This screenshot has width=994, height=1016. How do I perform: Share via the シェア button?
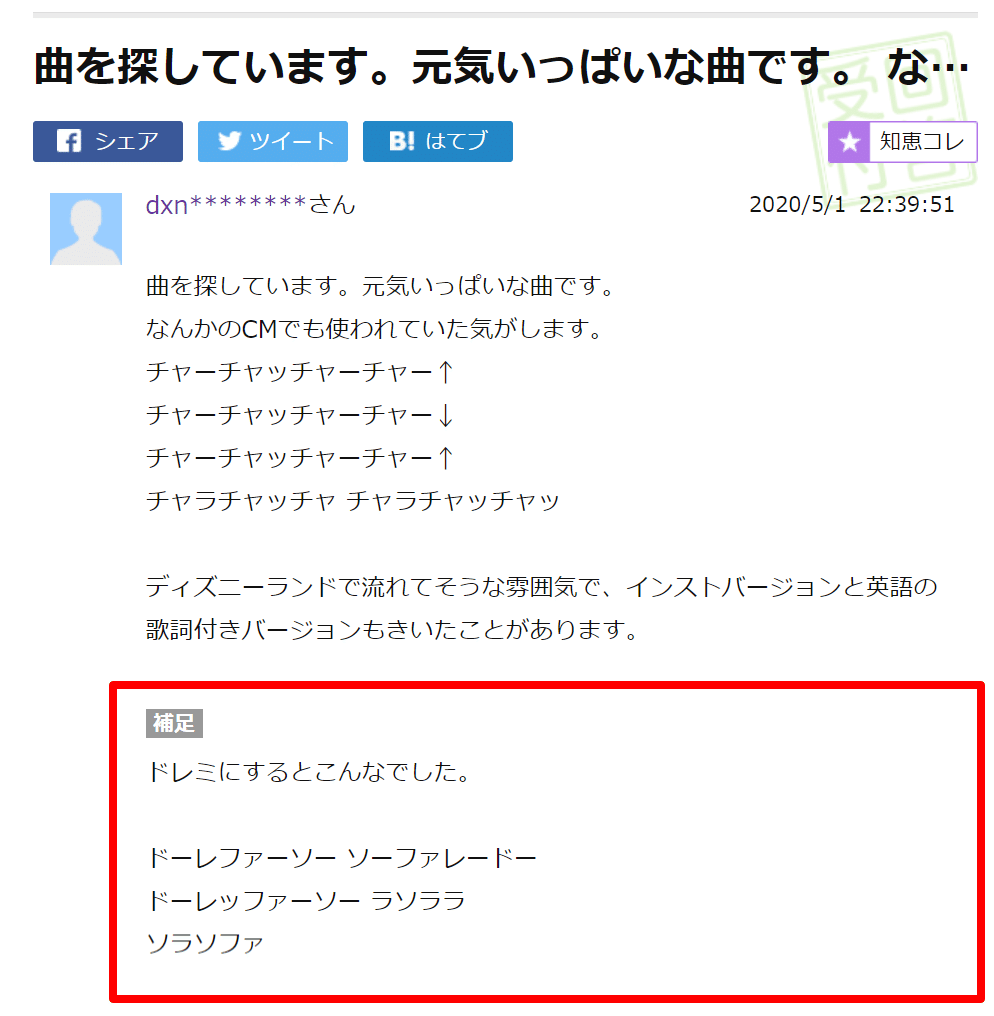click(x=108, y=141)
